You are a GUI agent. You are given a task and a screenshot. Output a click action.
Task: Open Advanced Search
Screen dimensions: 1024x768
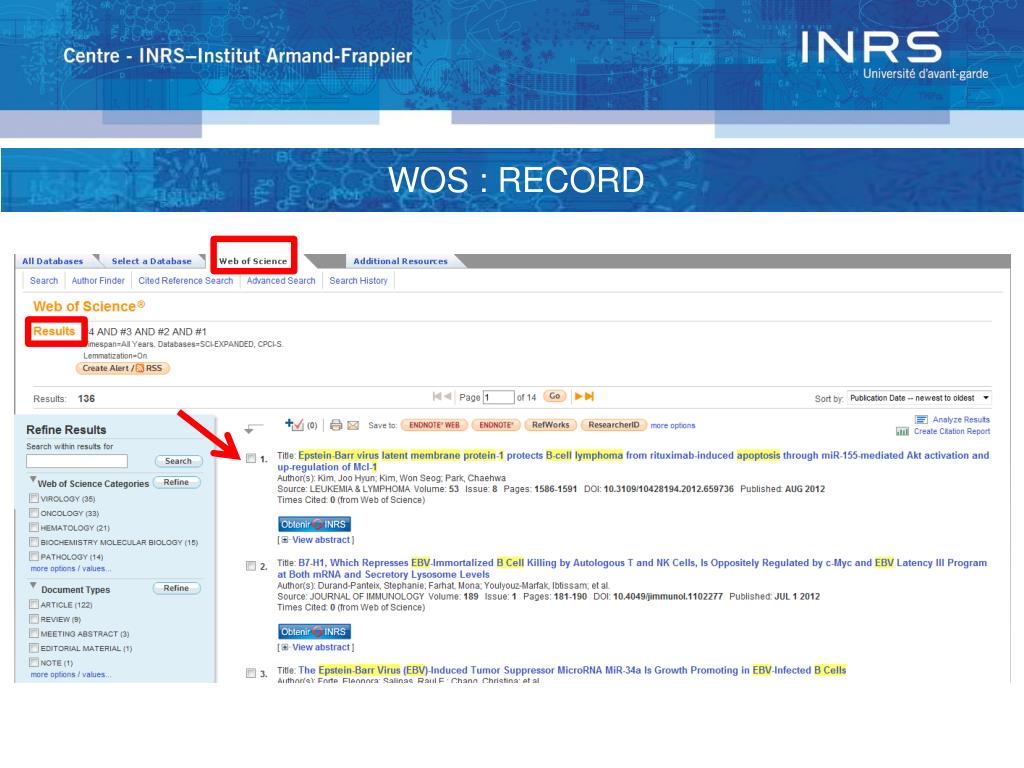(281, 281)
